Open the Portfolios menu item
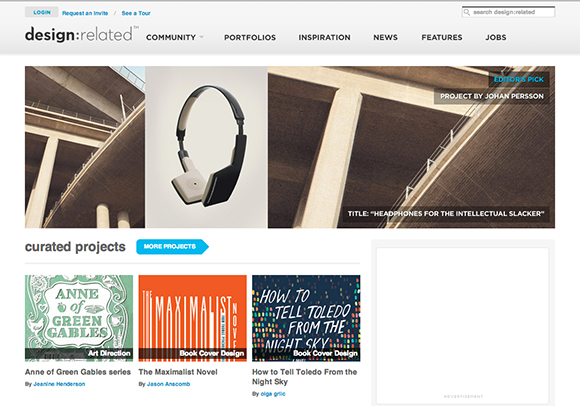This screenshot has height=406, width=580. point(250,37)
